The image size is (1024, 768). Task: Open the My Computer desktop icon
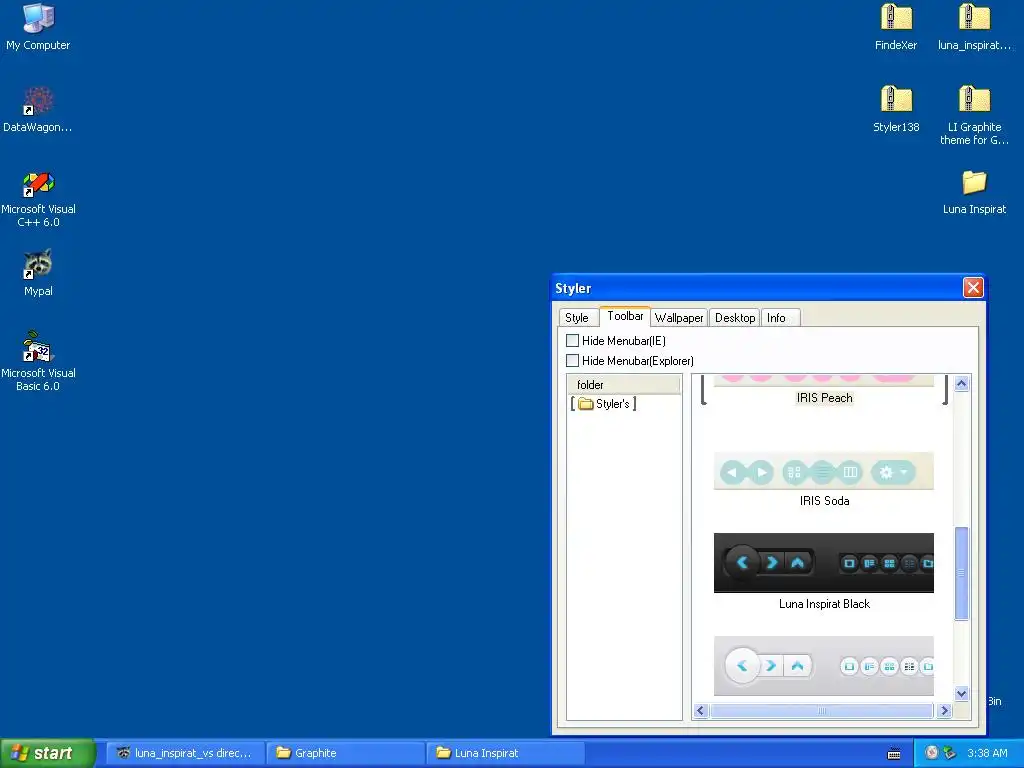[x=38, y=27]
